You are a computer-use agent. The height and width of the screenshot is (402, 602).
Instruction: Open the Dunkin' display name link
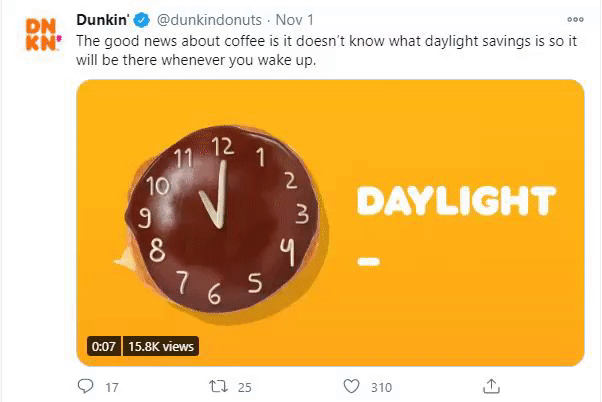[x=103, y=20]
